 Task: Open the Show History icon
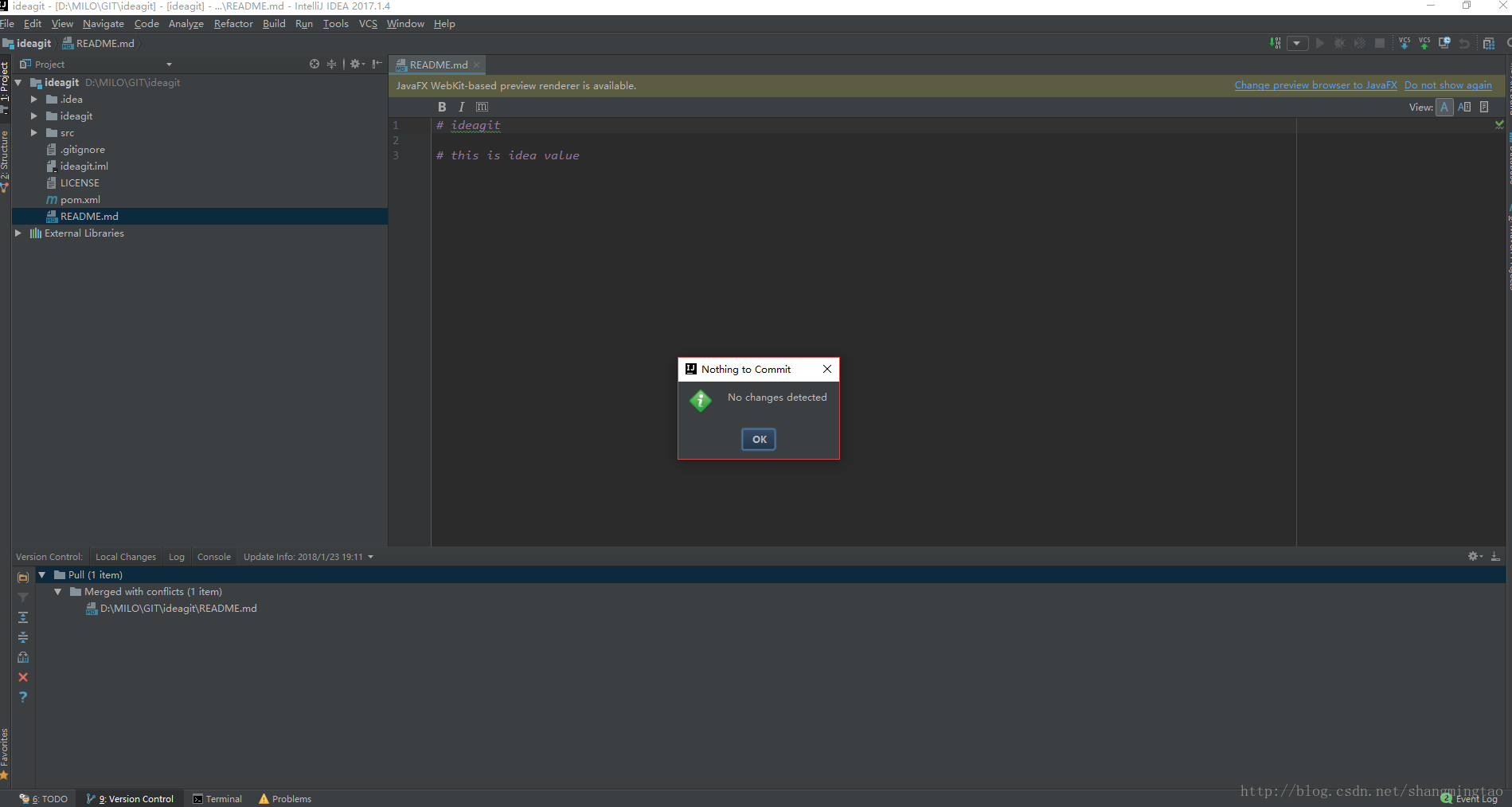(x=1444, y=43)
